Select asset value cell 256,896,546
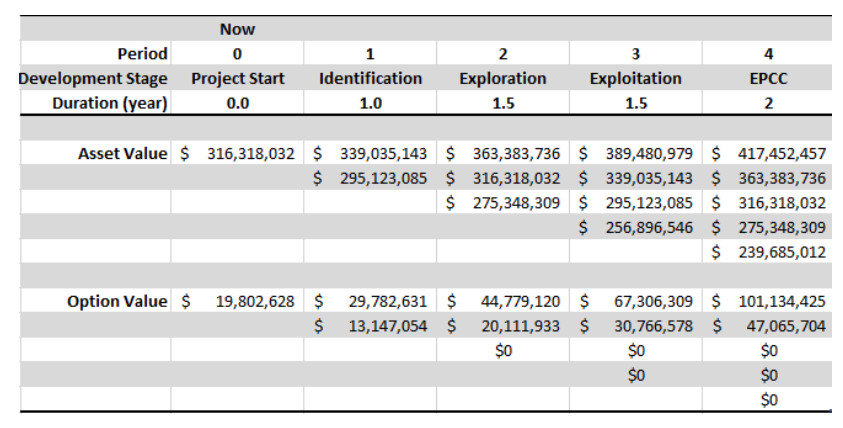The image size is (843, 428). (x=636, y=228)
